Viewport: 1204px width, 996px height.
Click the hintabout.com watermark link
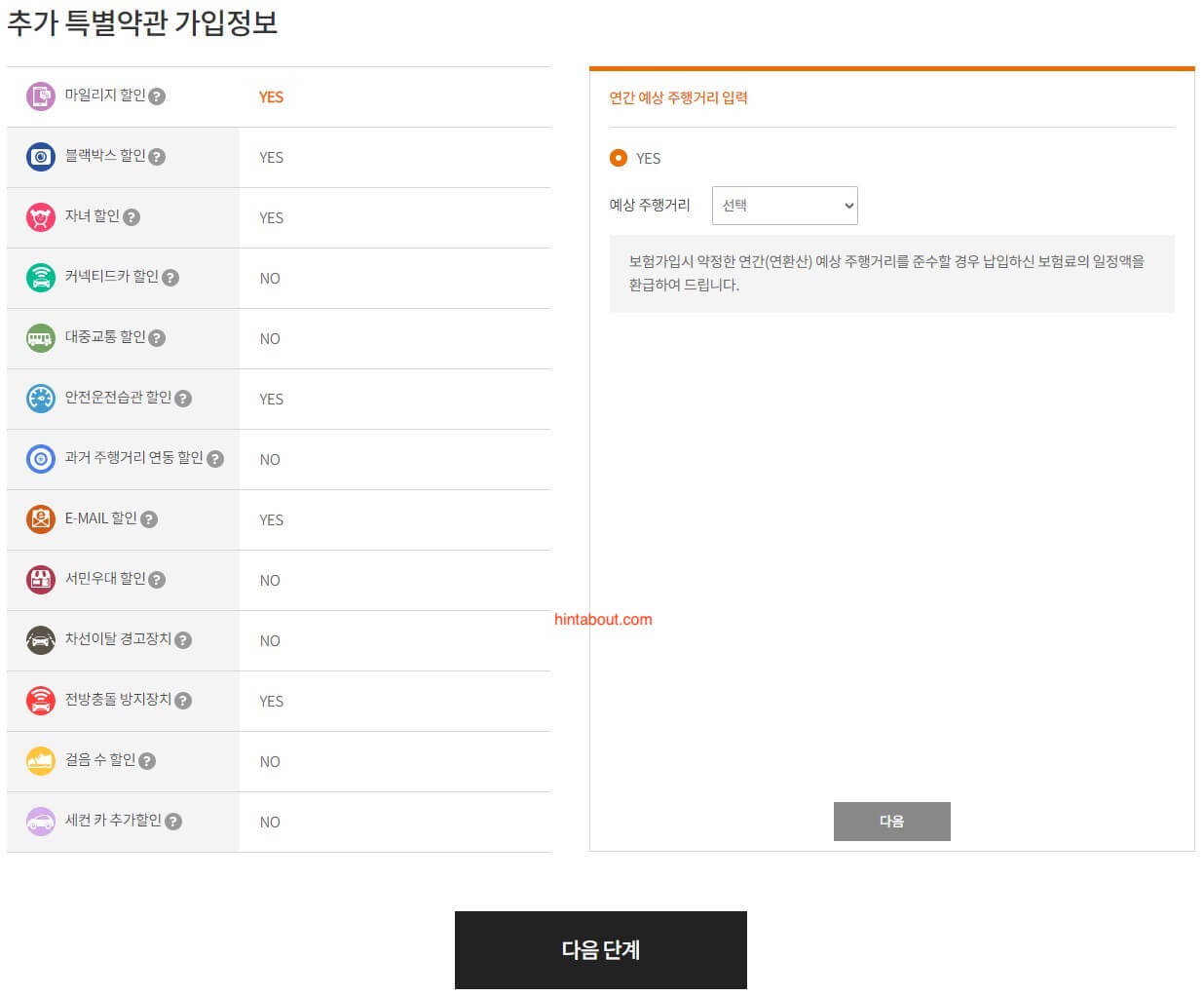click(603, 620)
